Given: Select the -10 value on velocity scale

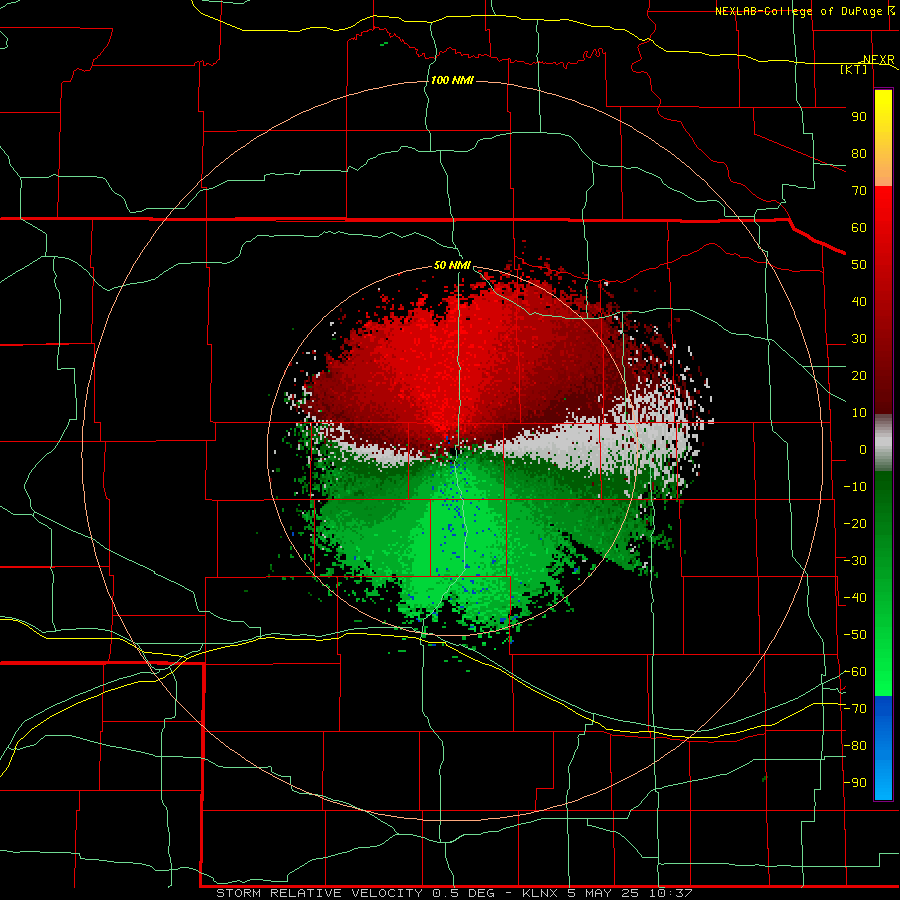Looking at the screenshot, I should [855, 487].
